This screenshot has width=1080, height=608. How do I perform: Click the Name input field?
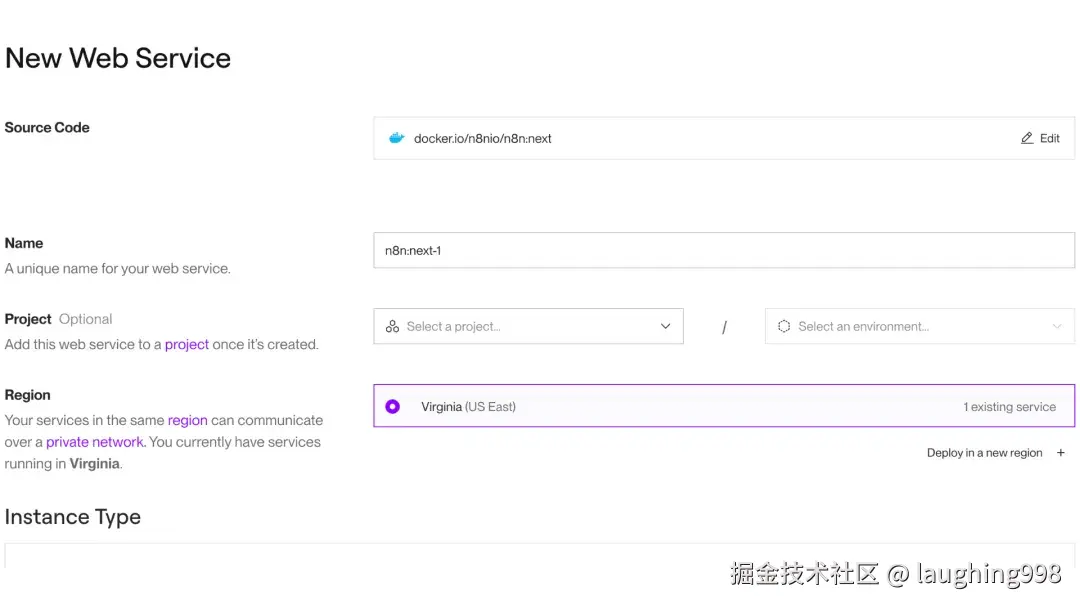click(724, 250)
